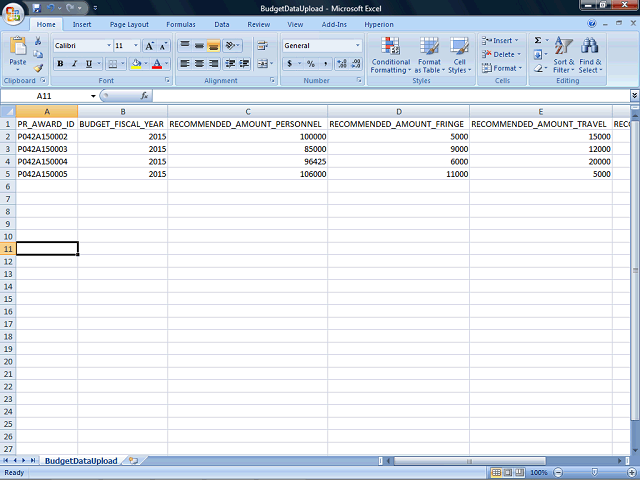This screenshot has height=480, width=640.
Task: Toggle Bold formatting
Action: [60, 64]
